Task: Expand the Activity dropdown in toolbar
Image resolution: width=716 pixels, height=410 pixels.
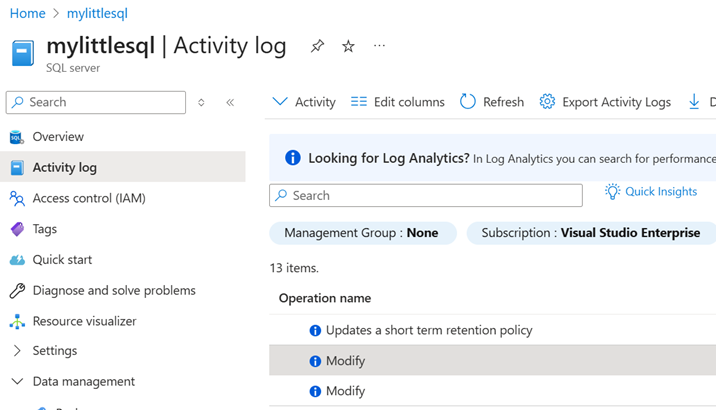Action: (304, 102)
